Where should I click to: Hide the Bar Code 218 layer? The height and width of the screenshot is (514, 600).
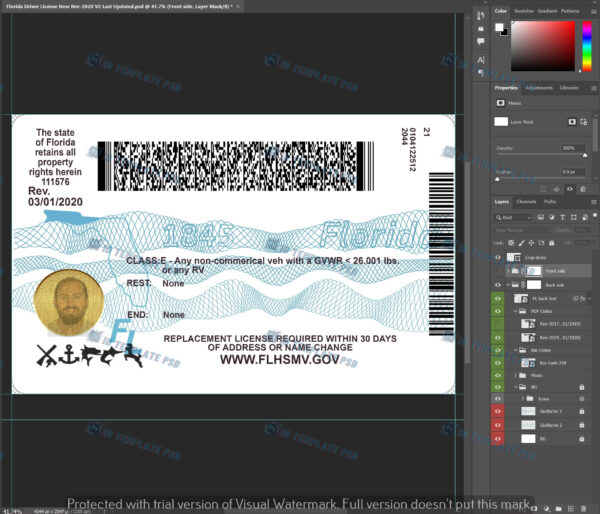(497, 362)
